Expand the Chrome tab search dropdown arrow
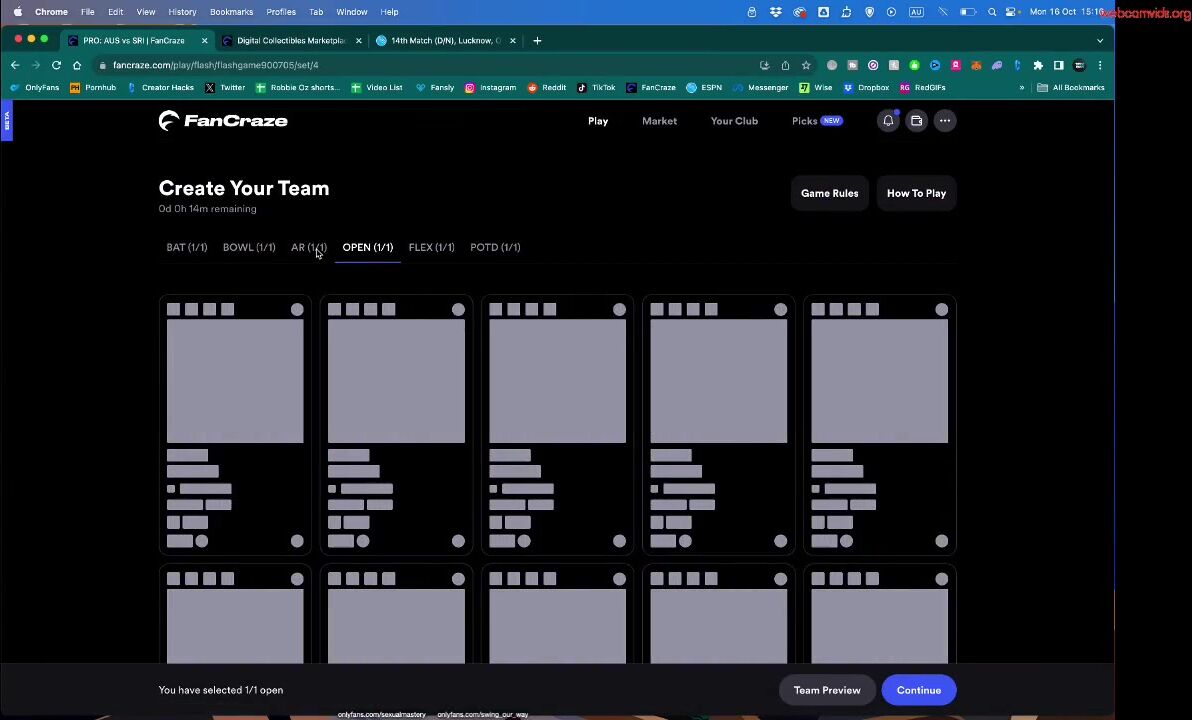 [1100, 41]
